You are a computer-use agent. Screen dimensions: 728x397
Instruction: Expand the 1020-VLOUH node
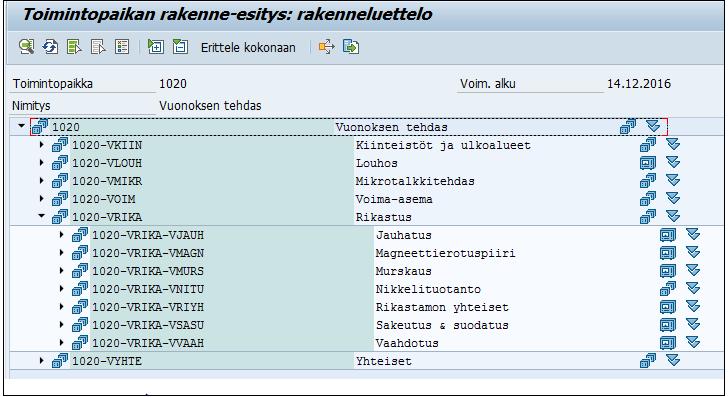42,163
